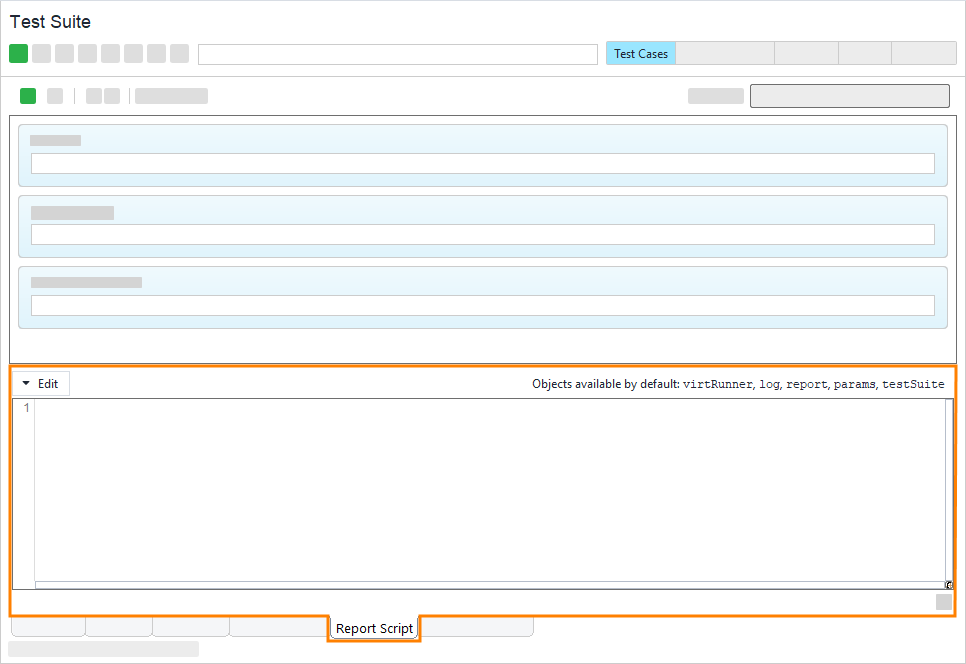Toggle the first blank tab at the bottom row
The width and height of the screenshot is (966, 664).
pos(47,625)
